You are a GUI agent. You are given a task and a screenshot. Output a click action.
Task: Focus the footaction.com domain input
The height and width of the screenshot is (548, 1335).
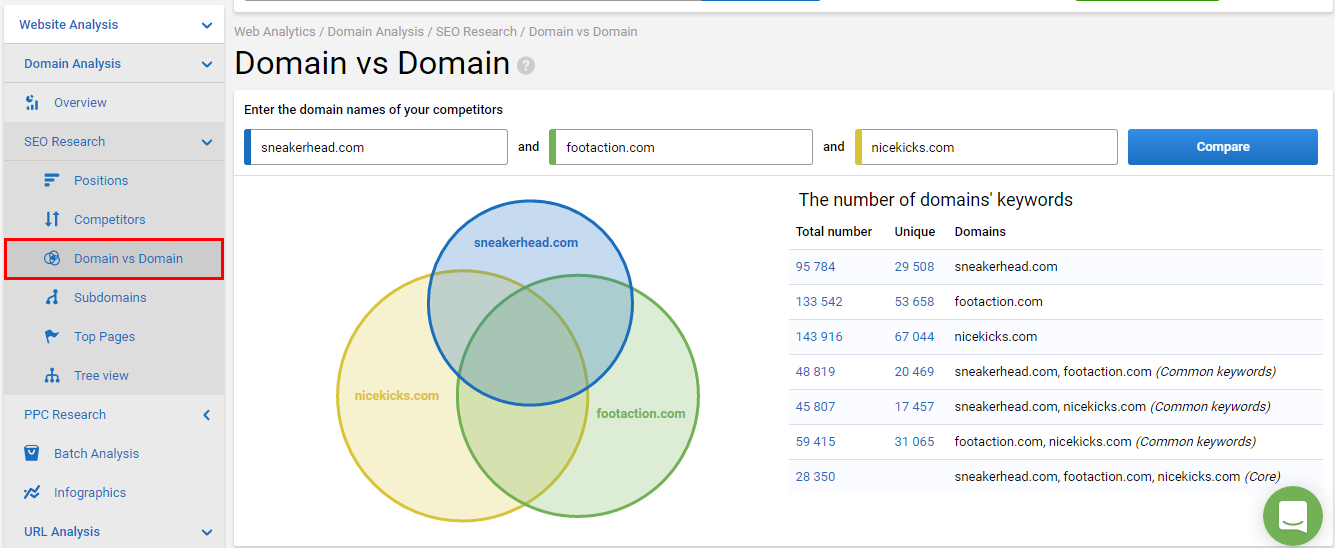click(681, 147)
